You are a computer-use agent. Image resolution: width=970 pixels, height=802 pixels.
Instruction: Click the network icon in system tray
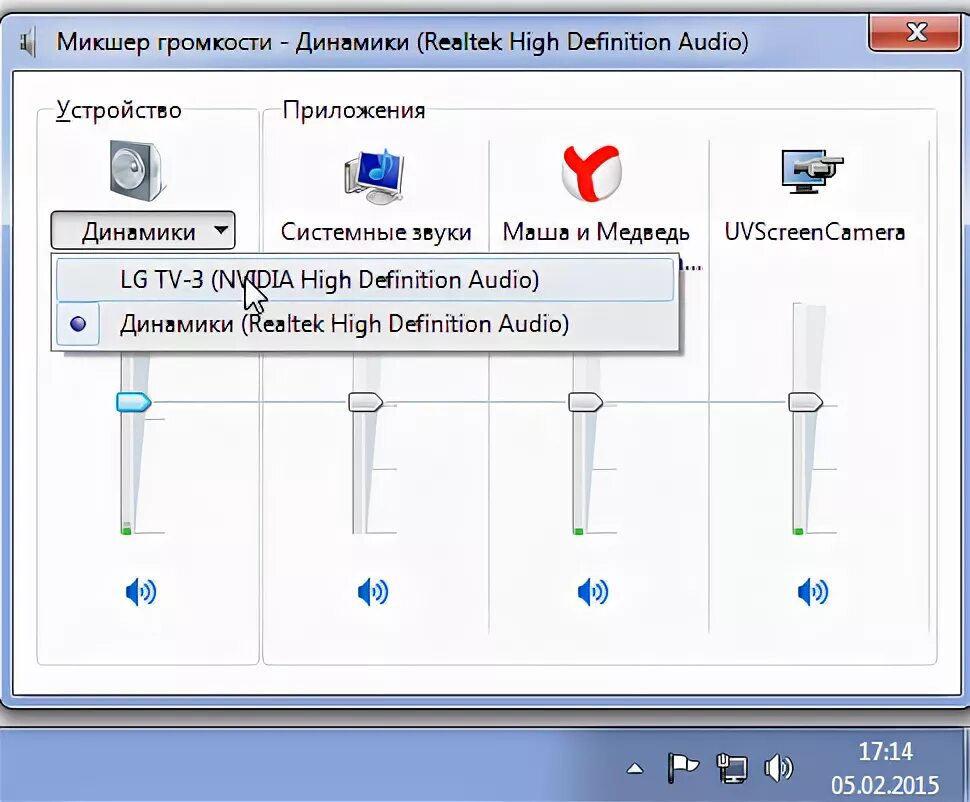pos(732,768)
